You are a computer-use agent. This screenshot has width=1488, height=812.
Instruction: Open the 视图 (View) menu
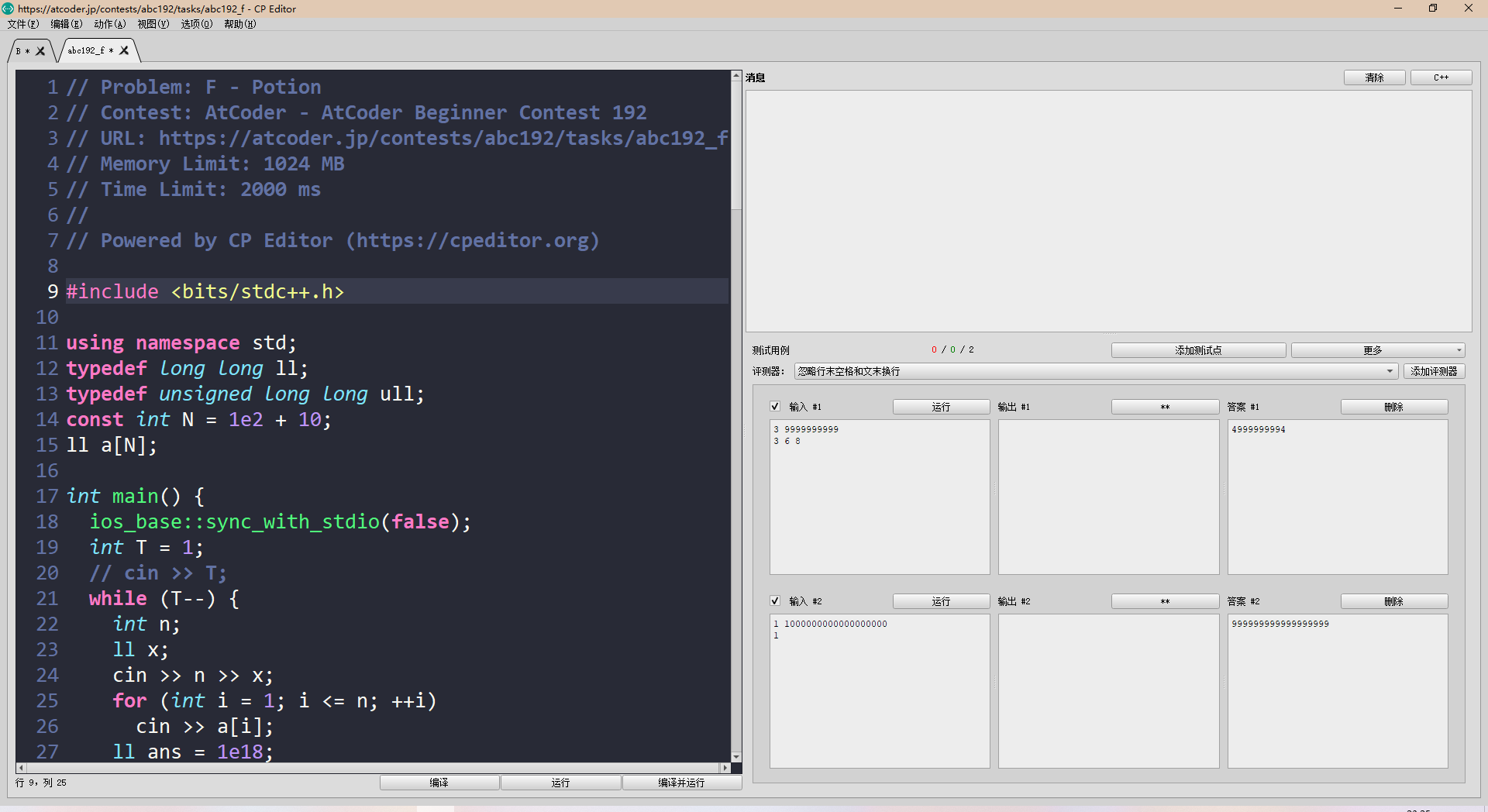(x=153, y=24)
